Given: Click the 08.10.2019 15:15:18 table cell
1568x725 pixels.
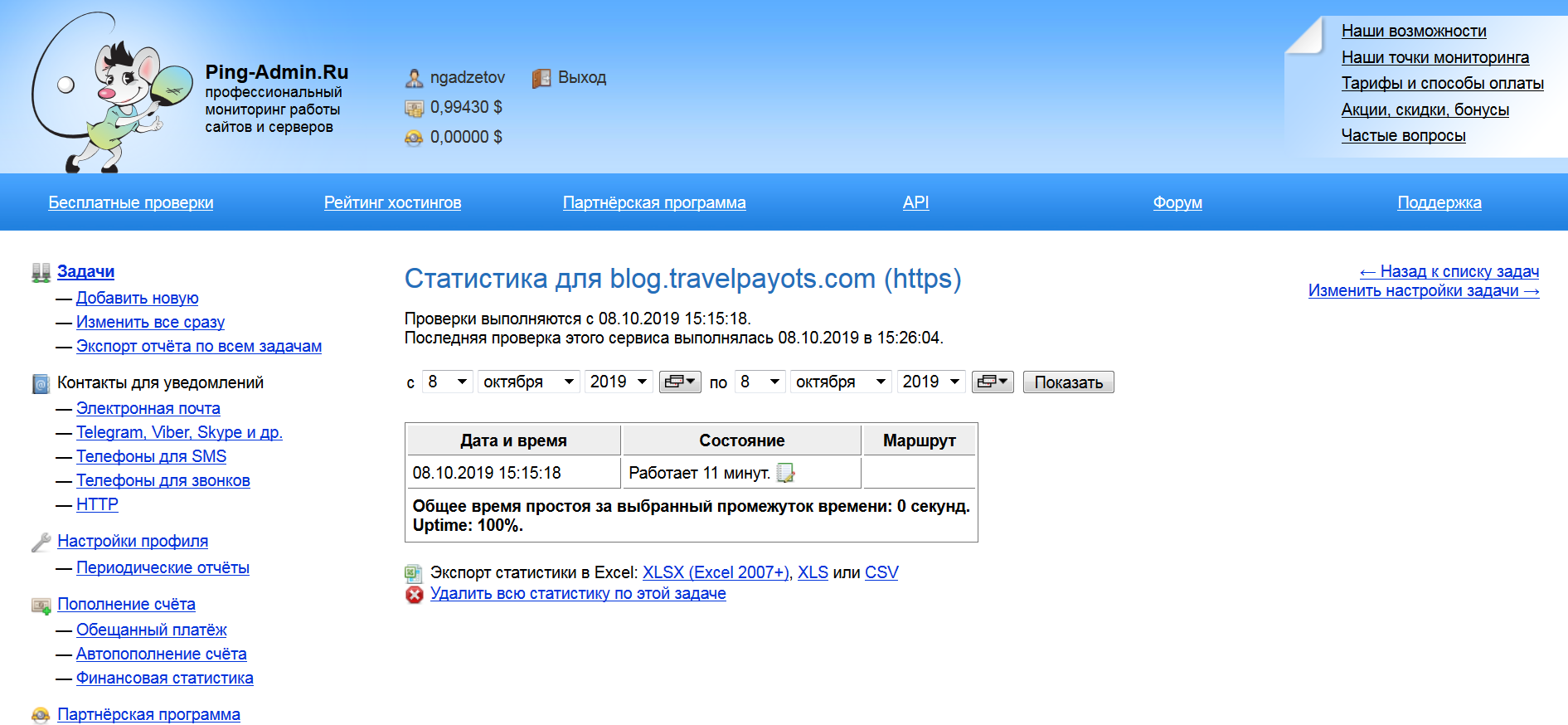Looking at the screenshot, I should click(514, 473).
